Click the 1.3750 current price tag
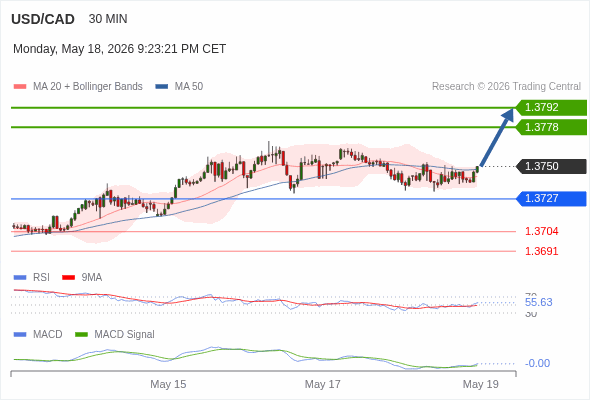This screenshot has height=400, width=590. tap(551, 166)
